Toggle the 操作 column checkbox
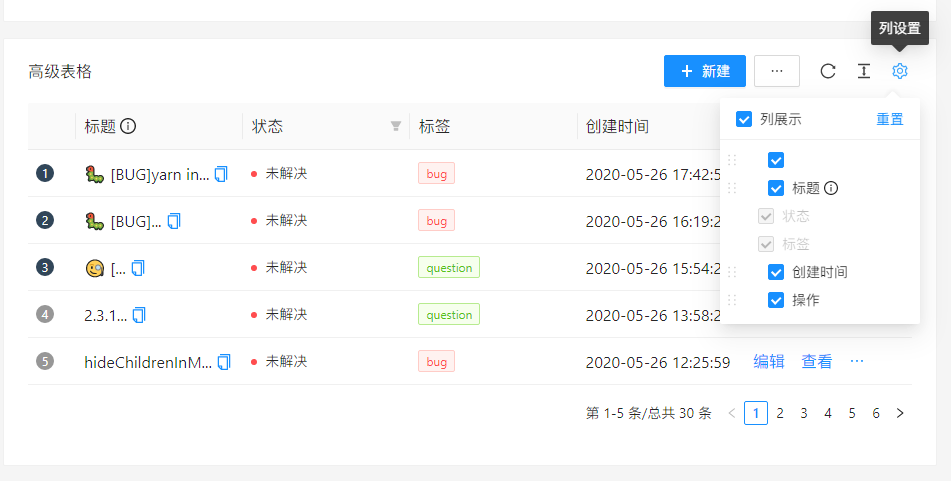Viewport: 951px width, 481px height. tap(776, 300)
